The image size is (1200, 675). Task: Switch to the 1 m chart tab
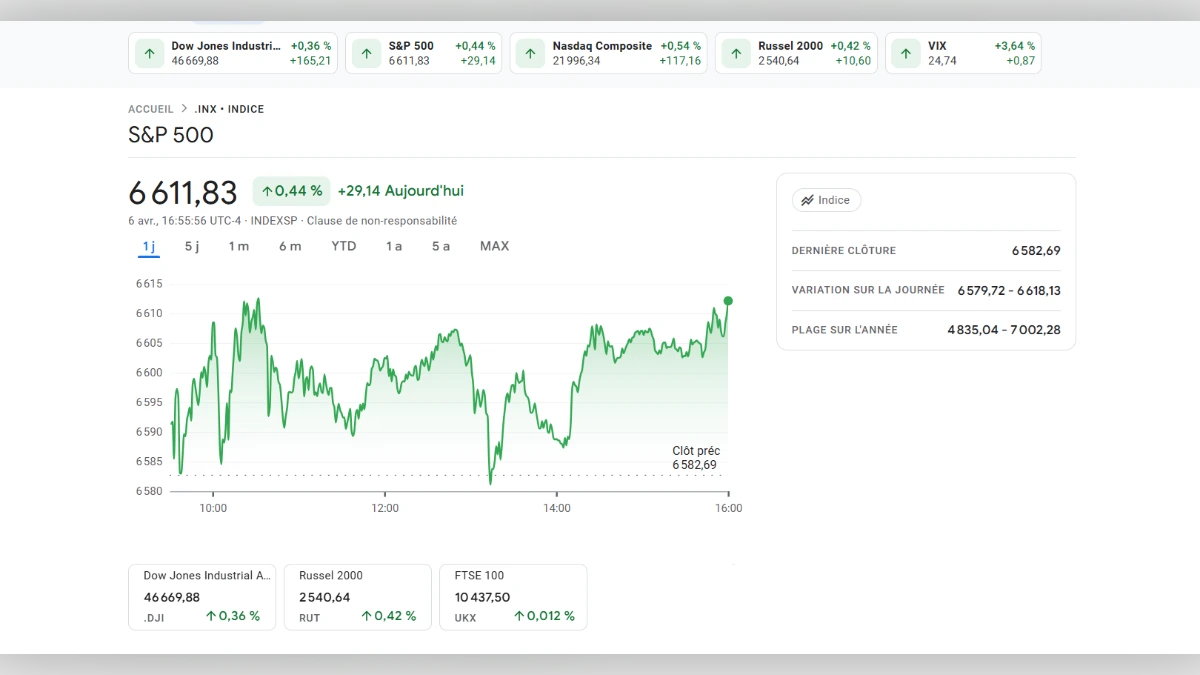pos(238,245)
